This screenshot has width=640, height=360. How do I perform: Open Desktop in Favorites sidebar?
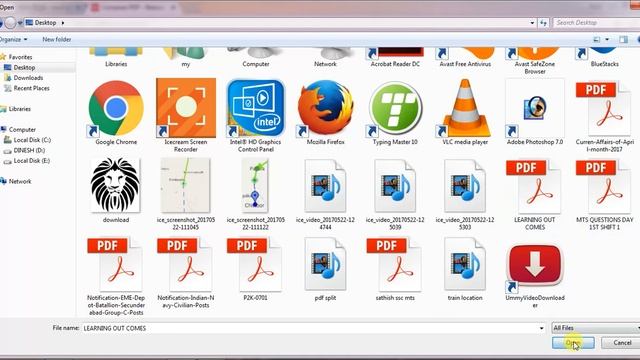[24, 67]
